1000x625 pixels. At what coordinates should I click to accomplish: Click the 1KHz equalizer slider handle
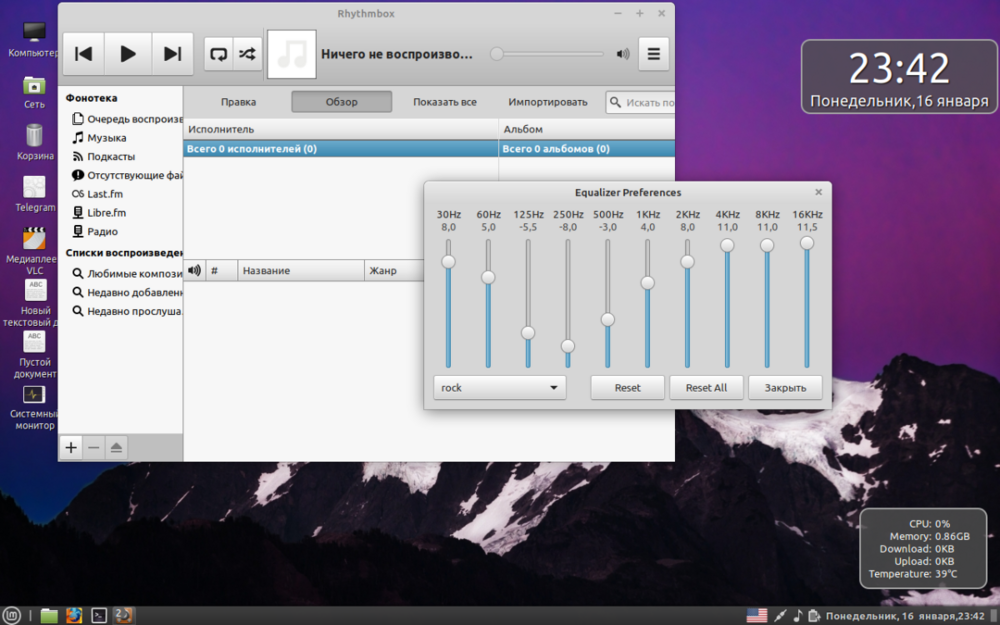(x=648, y=283)
